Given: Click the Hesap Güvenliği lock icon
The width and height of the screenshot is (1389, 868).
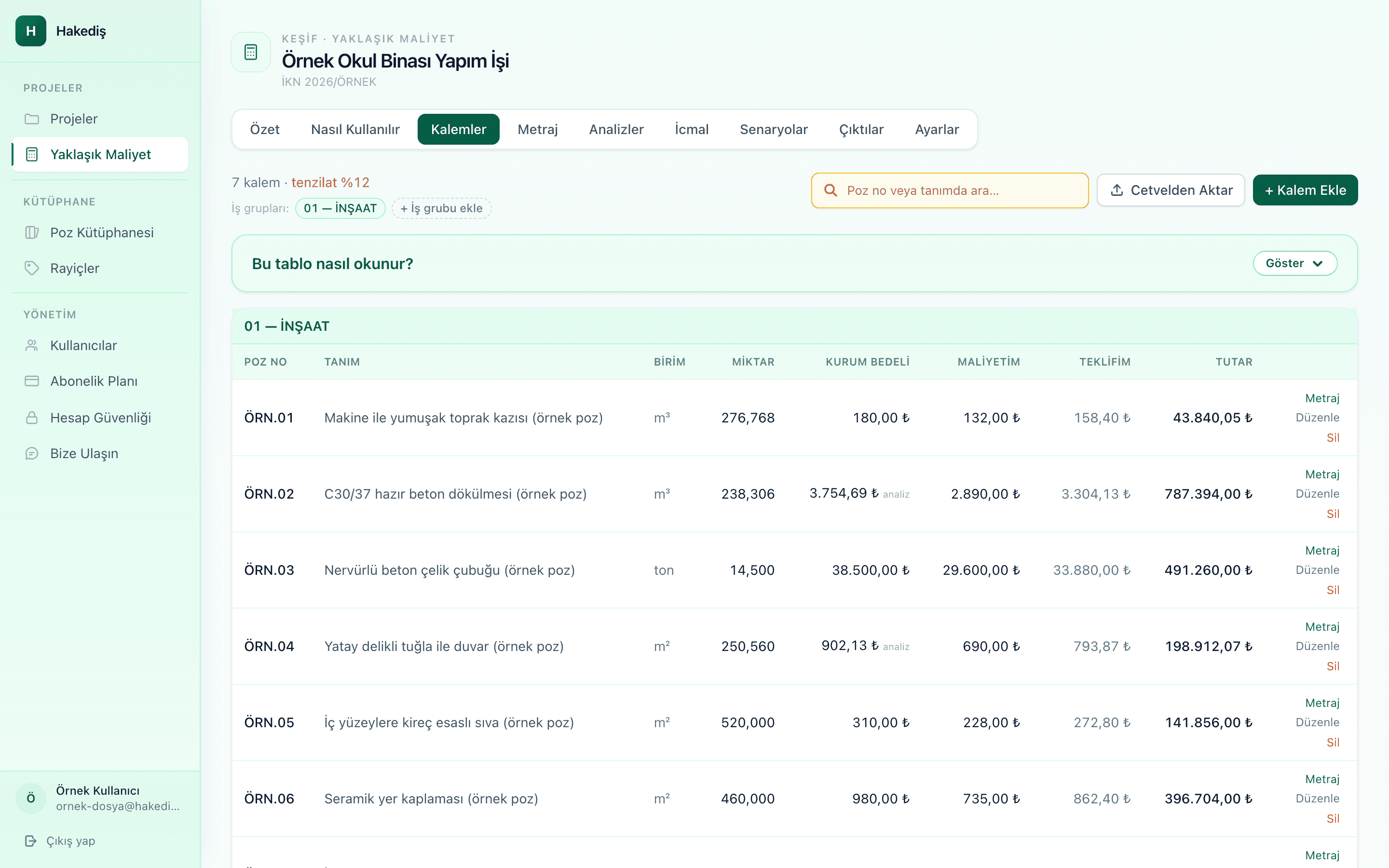Looking at the screenshot, I should (31, 417).
